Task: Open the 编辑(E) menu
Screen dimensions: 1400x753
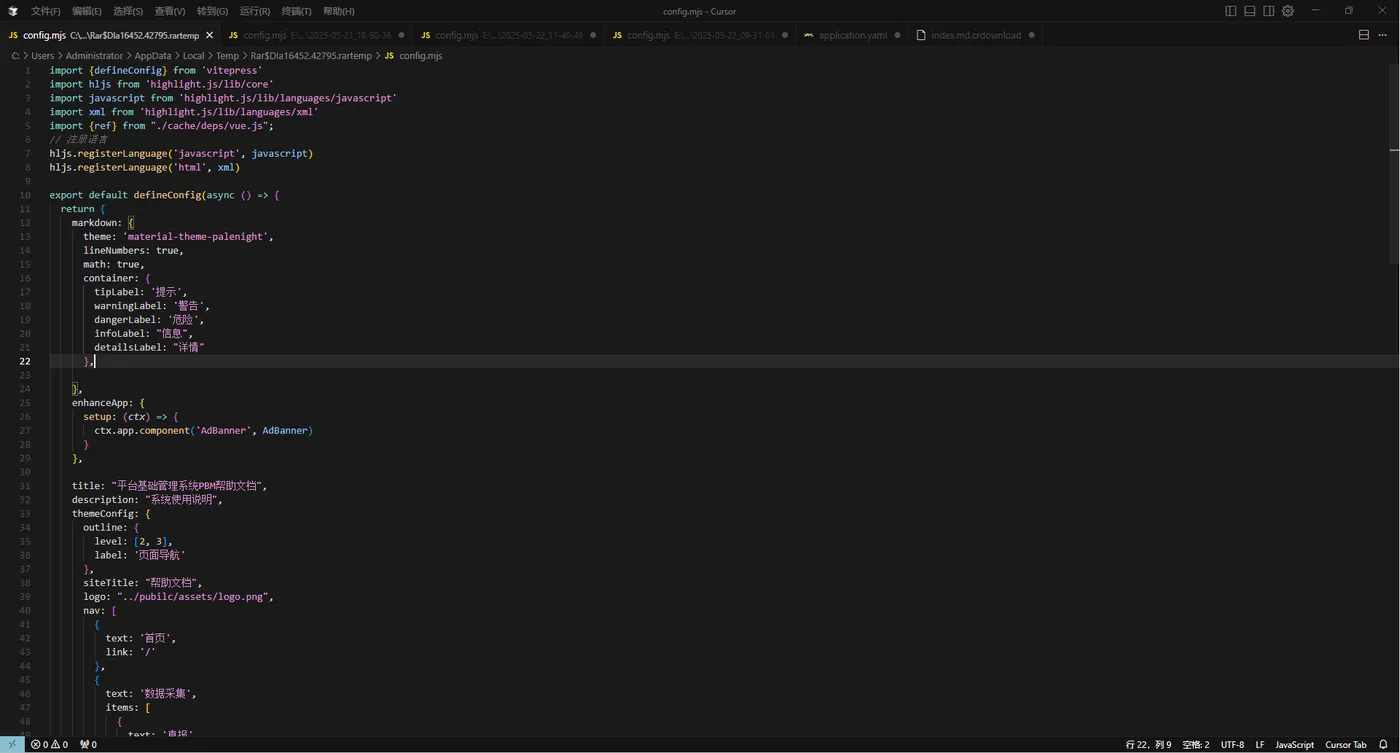Action: (x=87, y=11)
